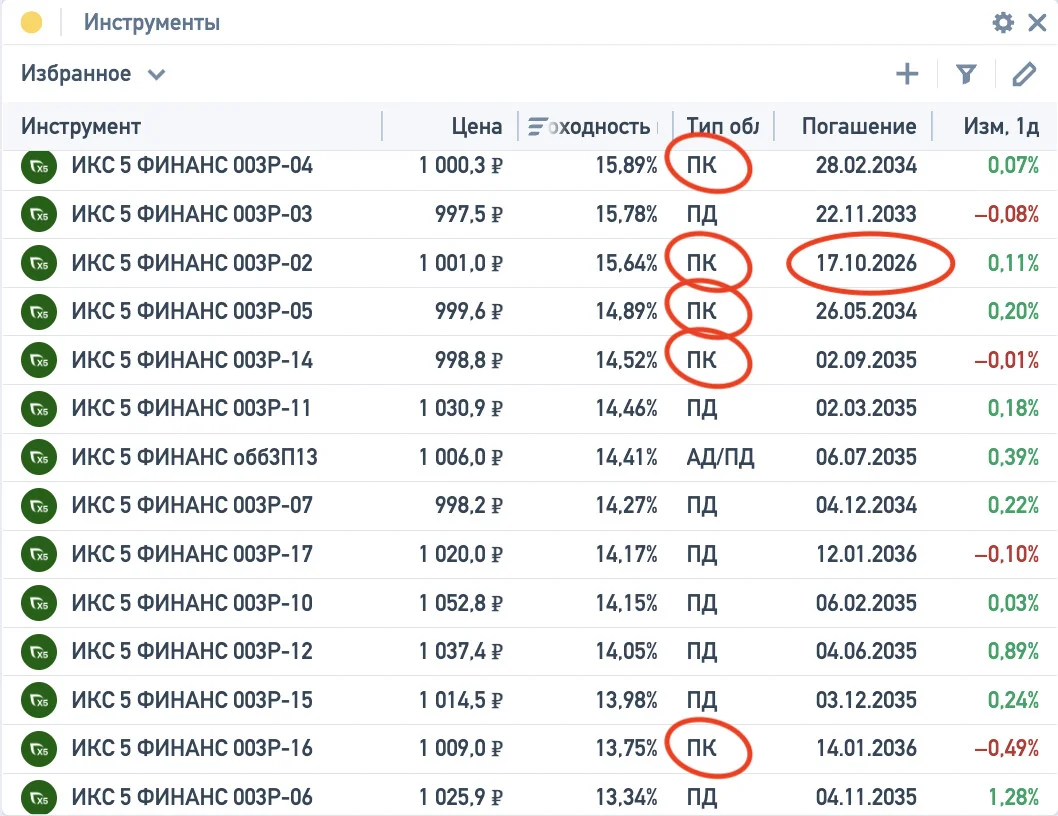The image size is (1058, 816).
Task: Click daily change –0,49%
Action: point(1007,749)
